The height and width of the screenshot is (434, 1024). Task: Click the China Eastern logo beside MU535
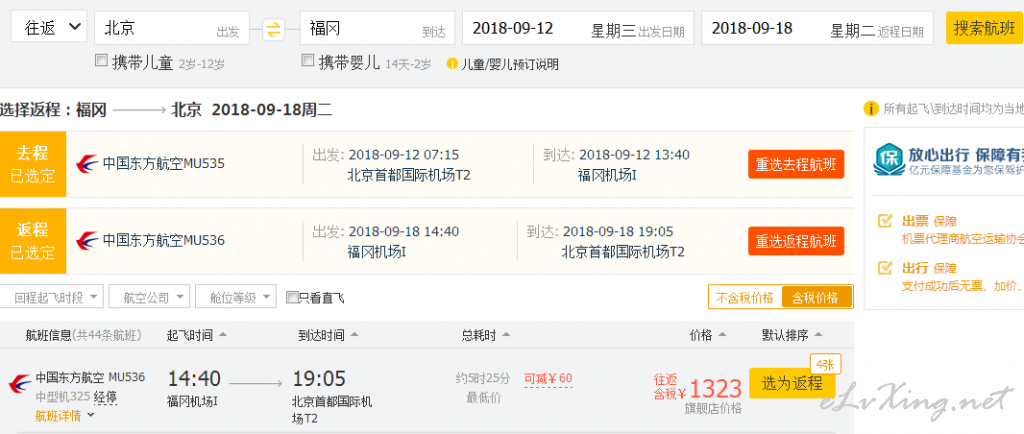point(87,164)
